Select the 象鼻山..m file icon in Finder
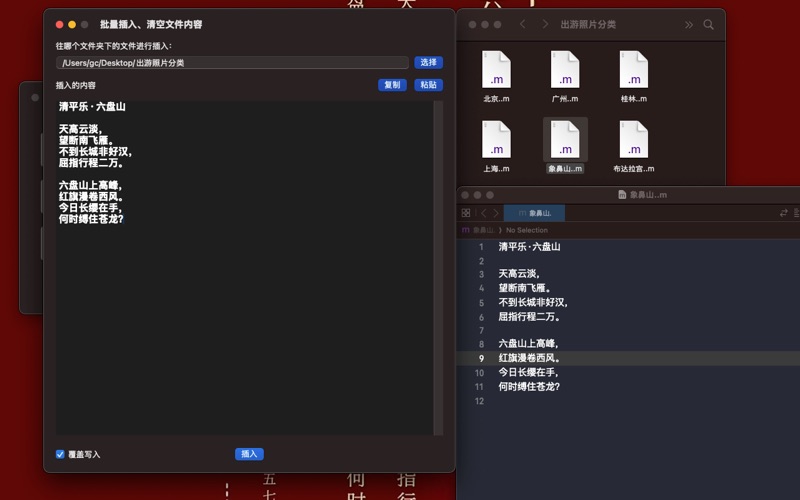Screen dimensions: 800x500 pos(565,139)
